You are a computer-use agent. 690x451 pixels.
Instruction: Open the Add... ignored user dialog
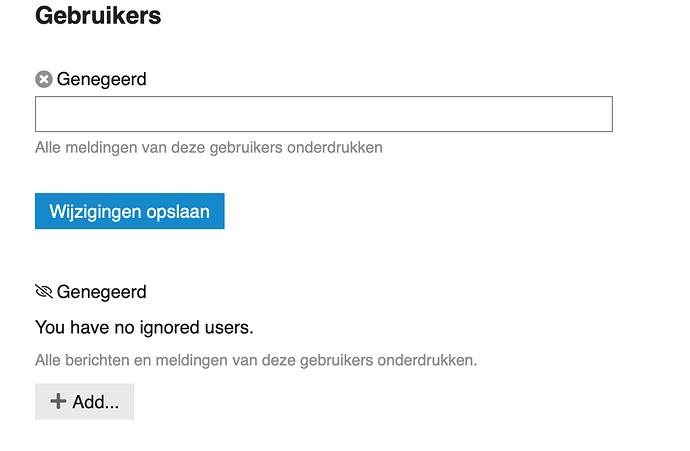[84, 401]
